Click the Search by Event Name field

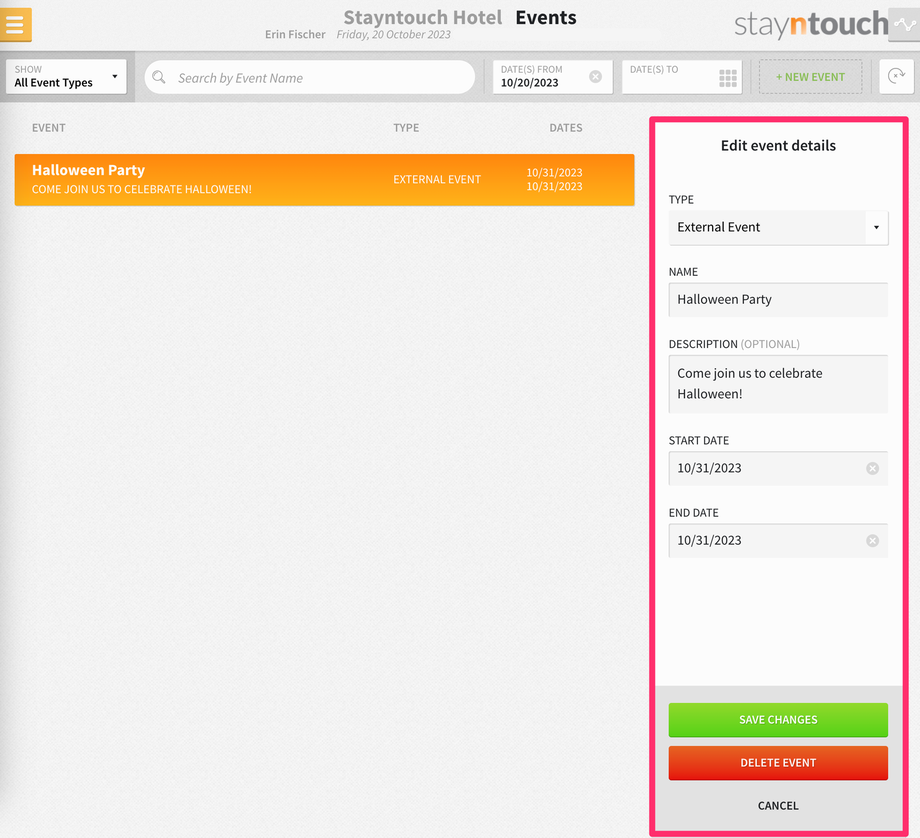point(310,77)
